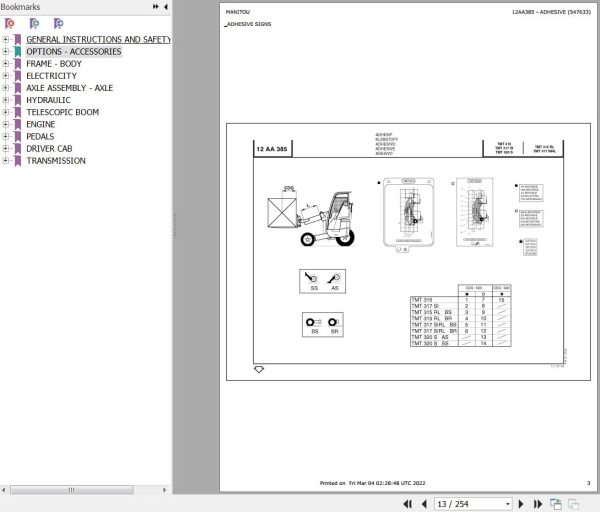
Task: Click the Bookmarks panel title
Action: pyautogui.click(x=20, y=7)
